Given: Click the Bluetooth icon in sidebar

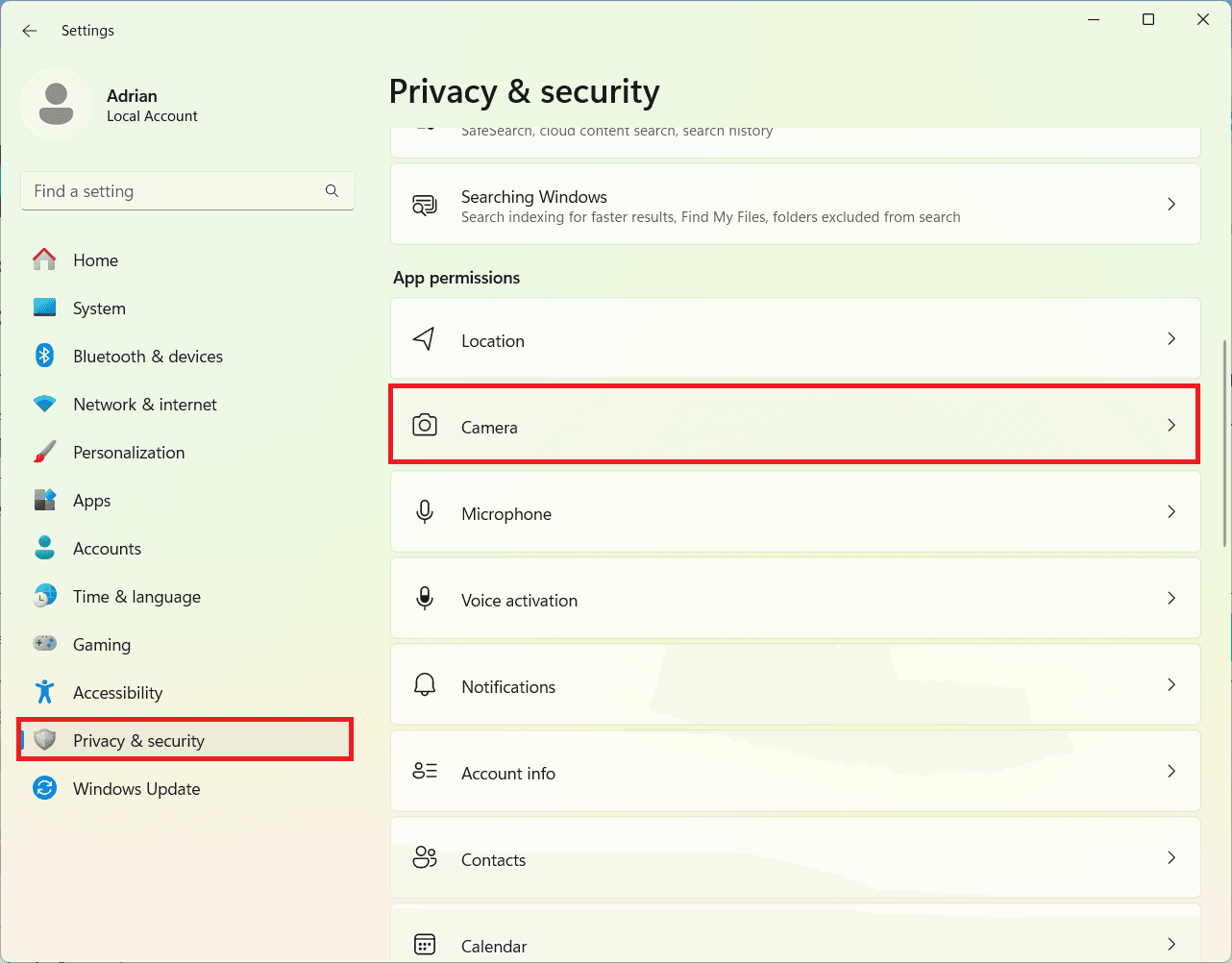Looking at the screenshot, I should tap(44, 356).
